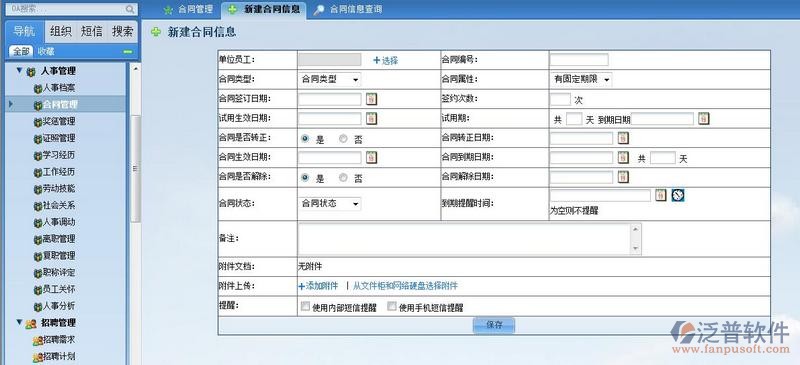The height and width of the screenshot is (365, 800).
Task: Open calendar picker for 合同转正日期
Action: pos(623,138)
